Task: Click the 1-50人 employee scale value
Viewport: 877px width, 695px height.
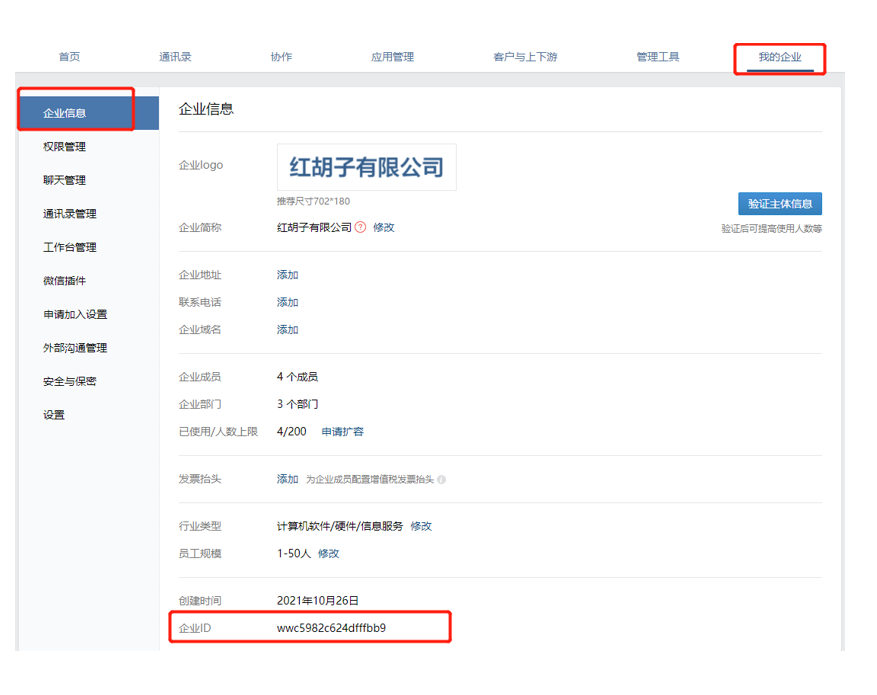Action: coord(294,554)
